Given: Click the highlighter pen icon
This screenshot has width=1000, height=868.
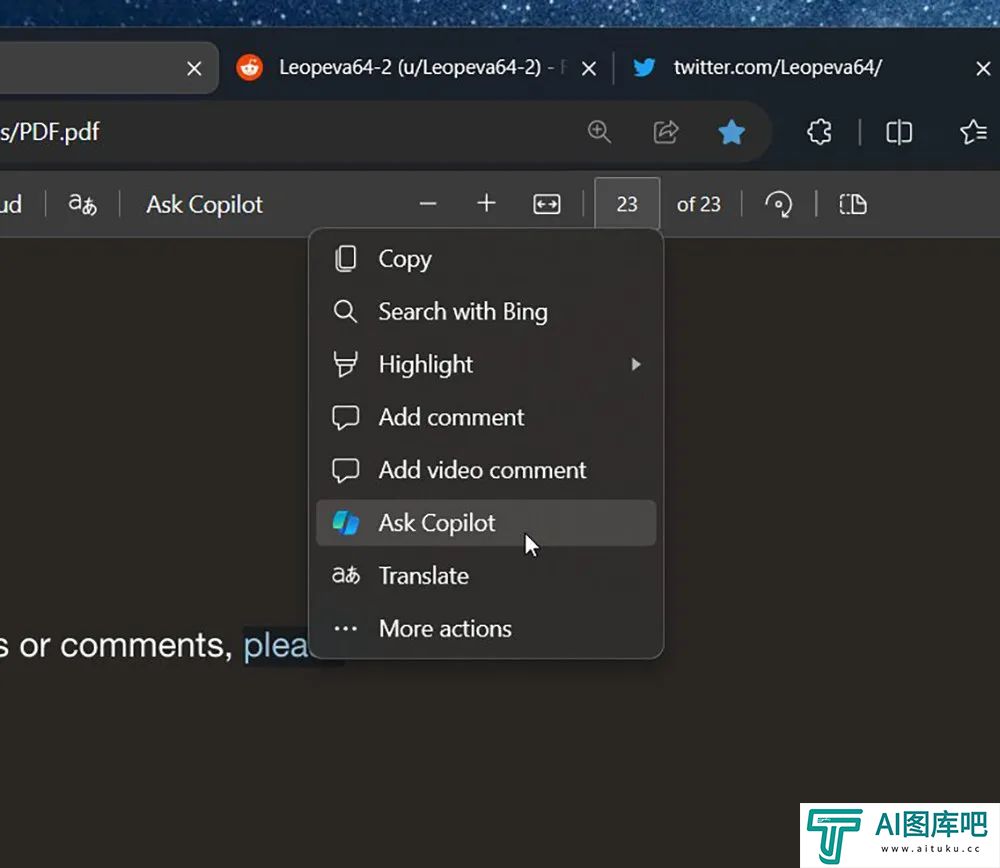Looking at the screenshot, I should (x=346, y=365).
